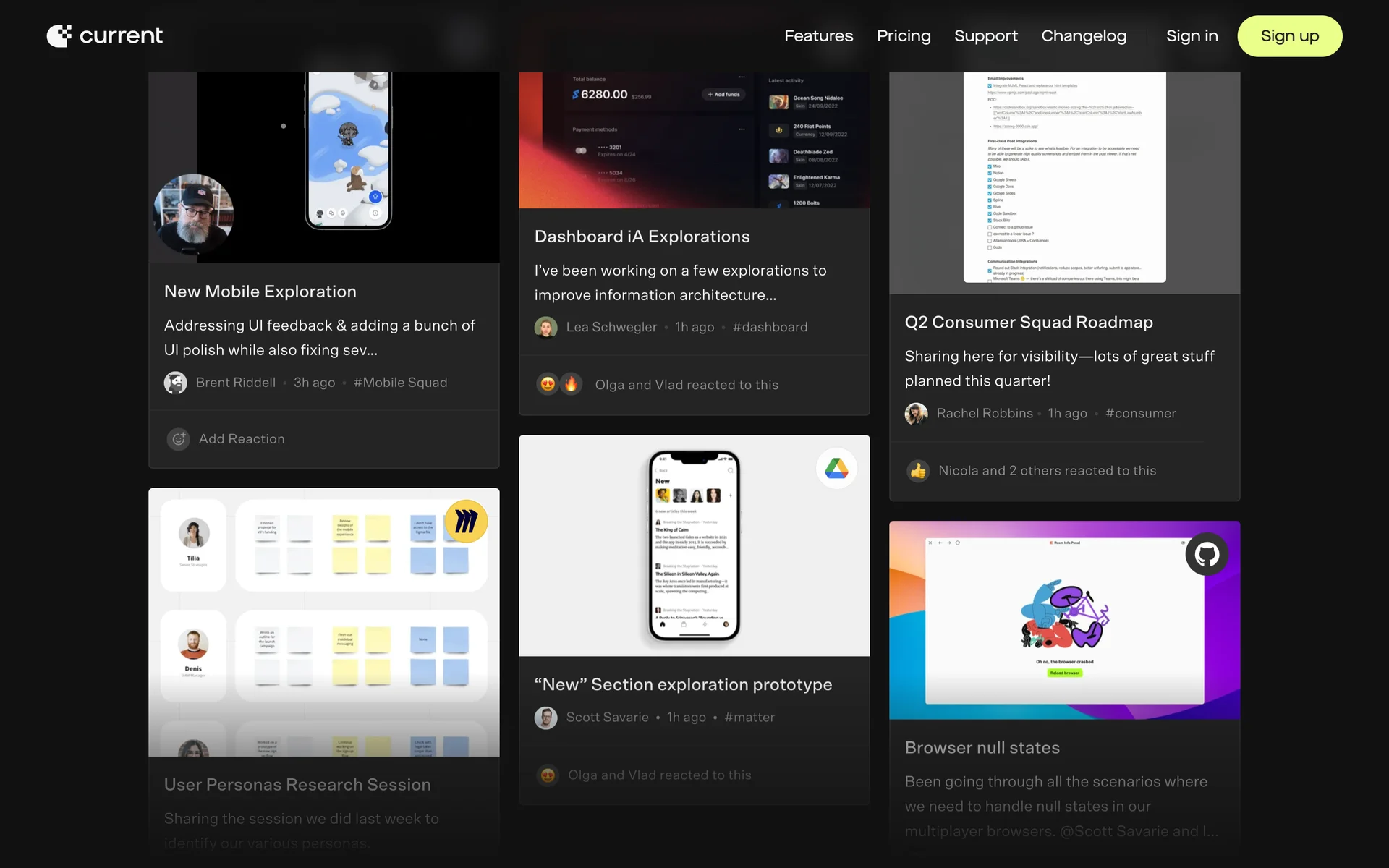Click the fire reaction emoji
The height and width of the screenshot is (868, 1389).
(x=572, y=384)
